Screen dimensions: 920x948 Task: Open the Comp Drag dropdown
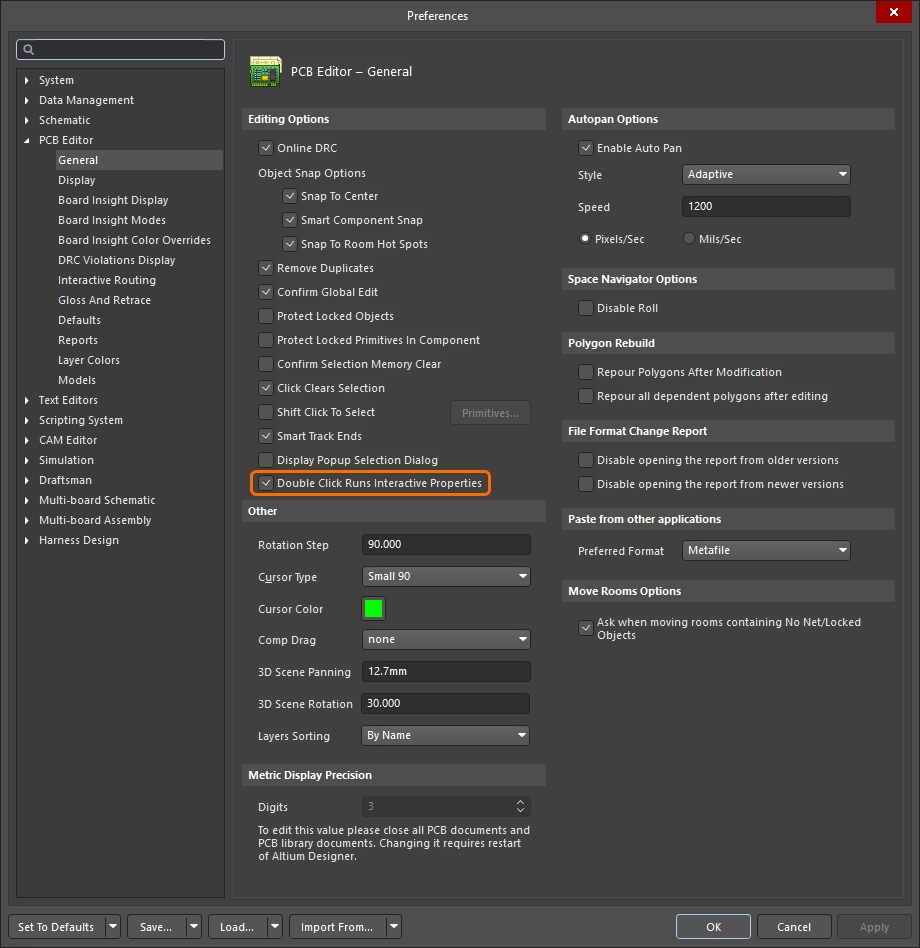pyautogui.click(x=446, y=640)
